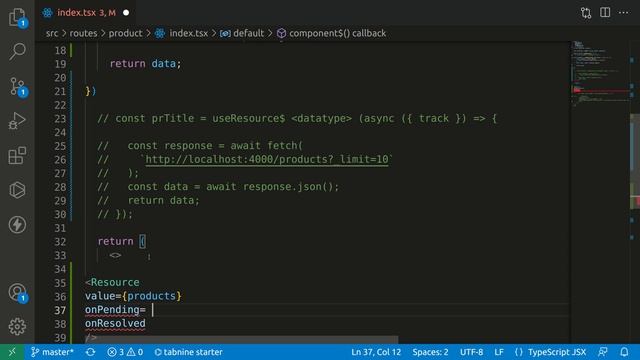Open Source Control view
The width and height of the screenshot is (640, 360).
17,87
